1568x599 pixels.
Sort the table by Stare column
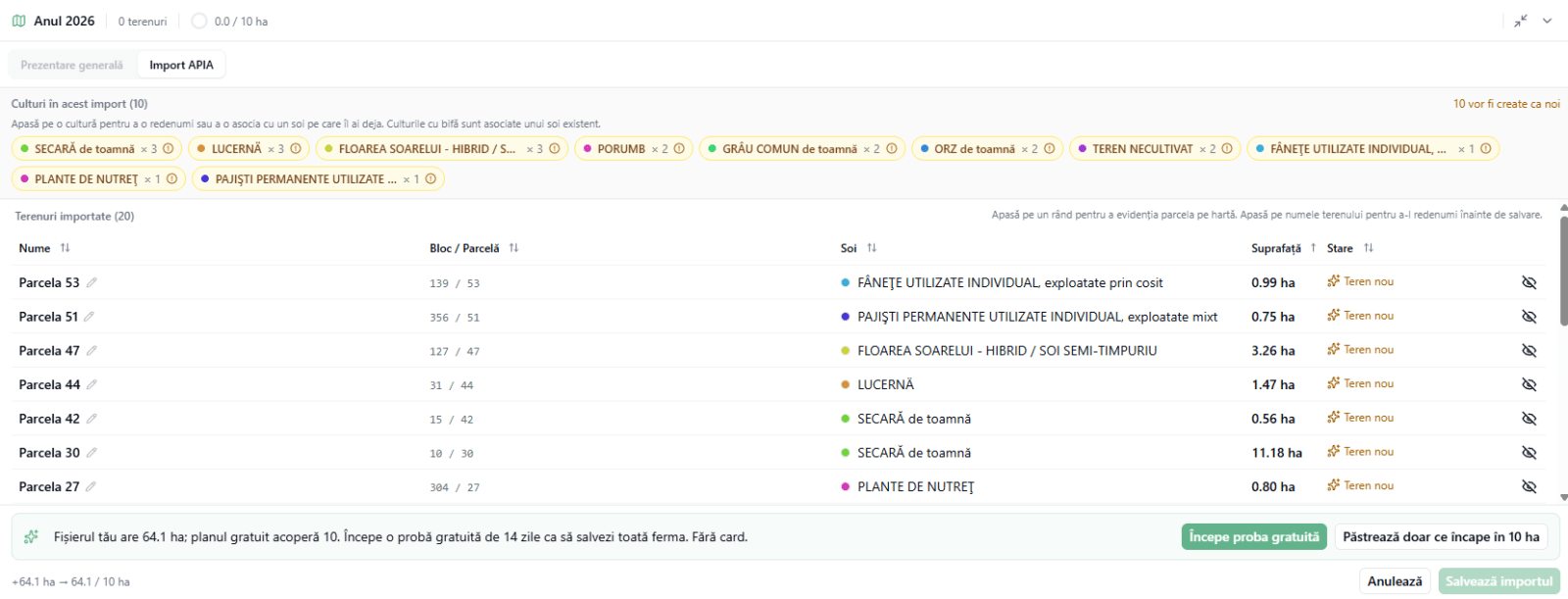tap(1369, 248)
